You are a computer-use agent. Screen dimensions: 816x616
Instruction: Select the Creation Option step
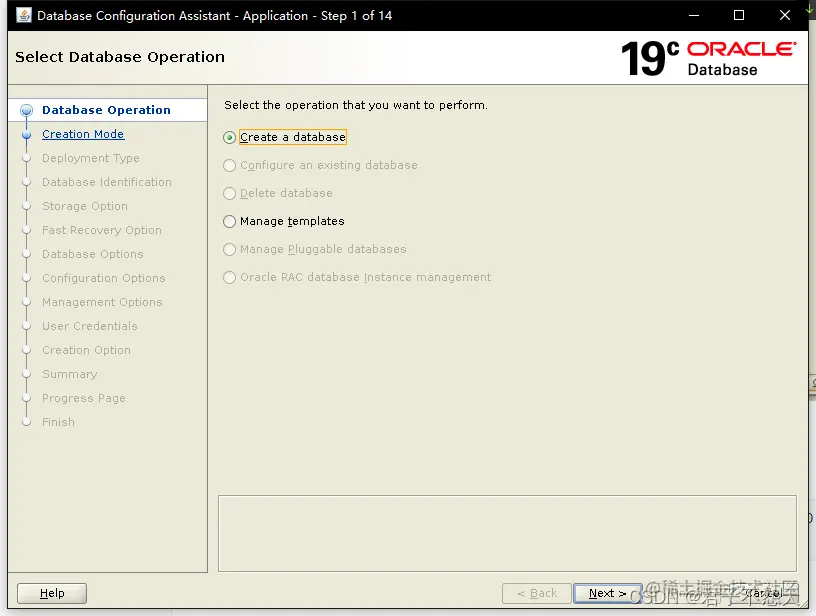click(x=86, y=350)
